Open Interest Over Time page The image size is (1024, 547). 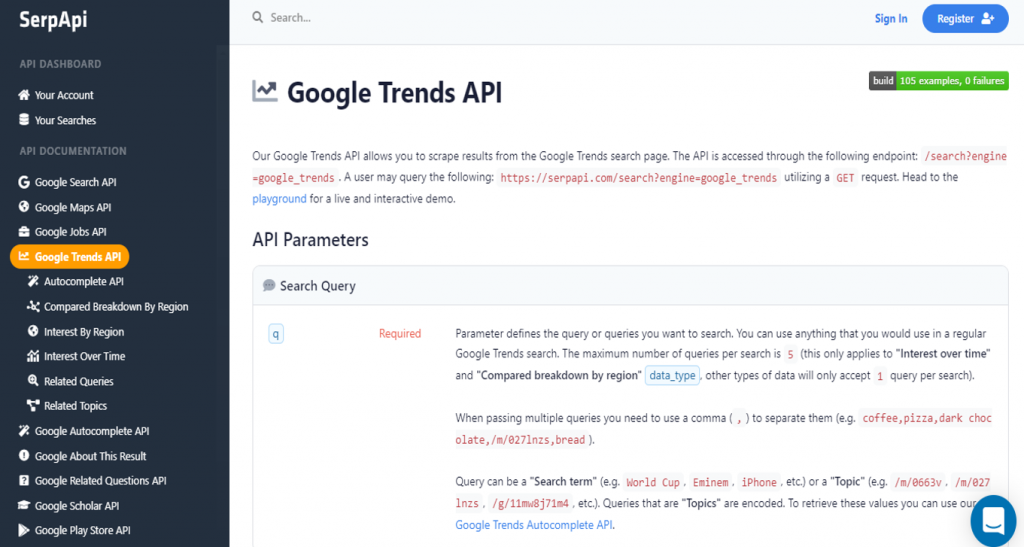tap(85, 356)
